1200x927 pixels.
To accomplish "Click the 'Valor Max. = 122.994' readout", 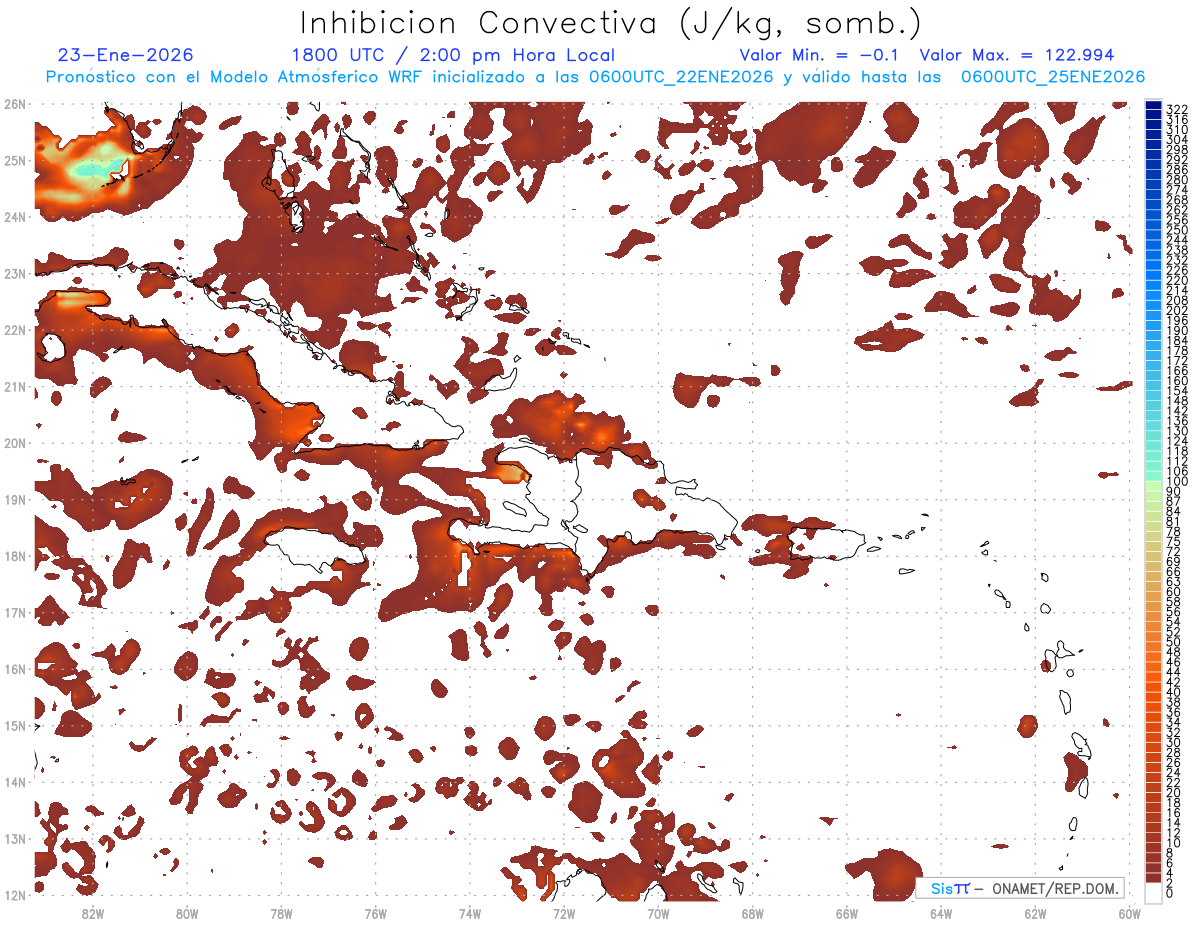I will [x=1017, y=55].
